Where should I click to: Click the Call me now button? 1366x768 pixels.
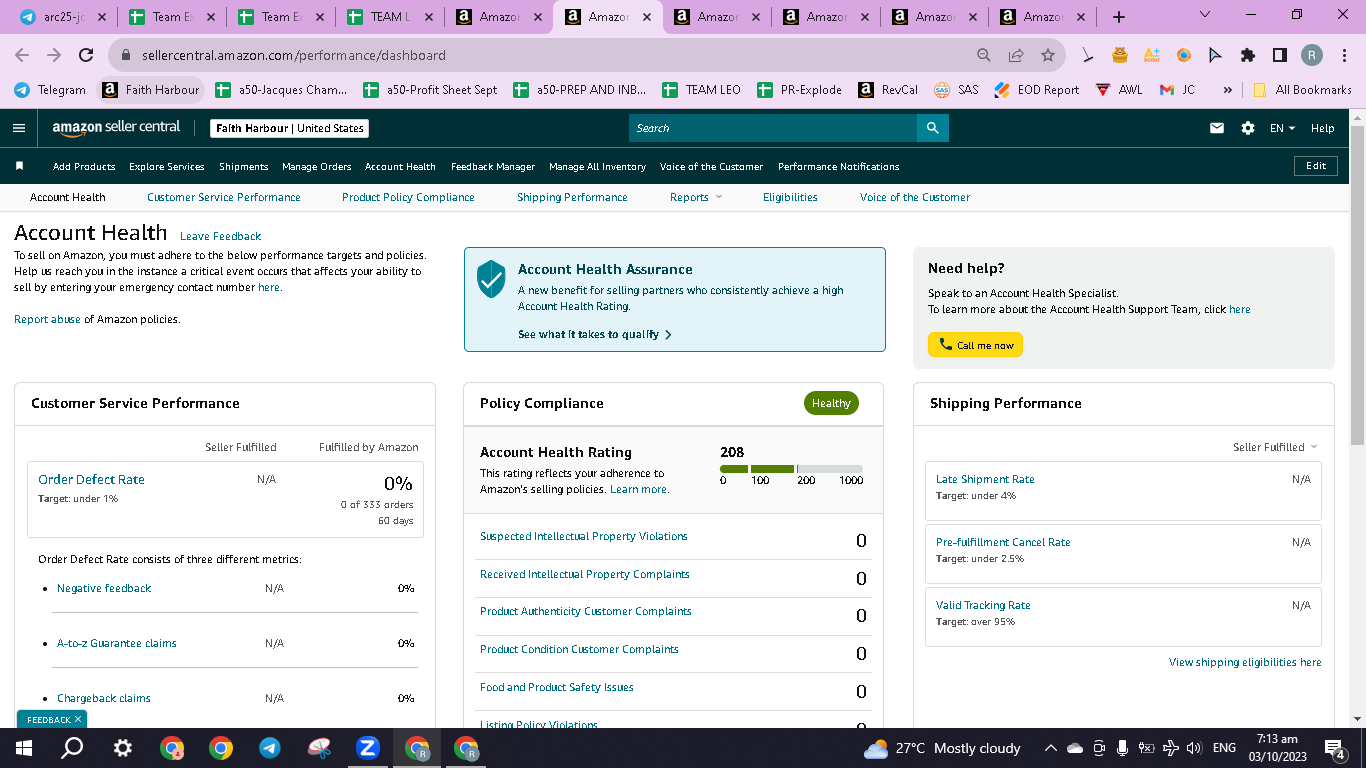click(x=975, y=345)
